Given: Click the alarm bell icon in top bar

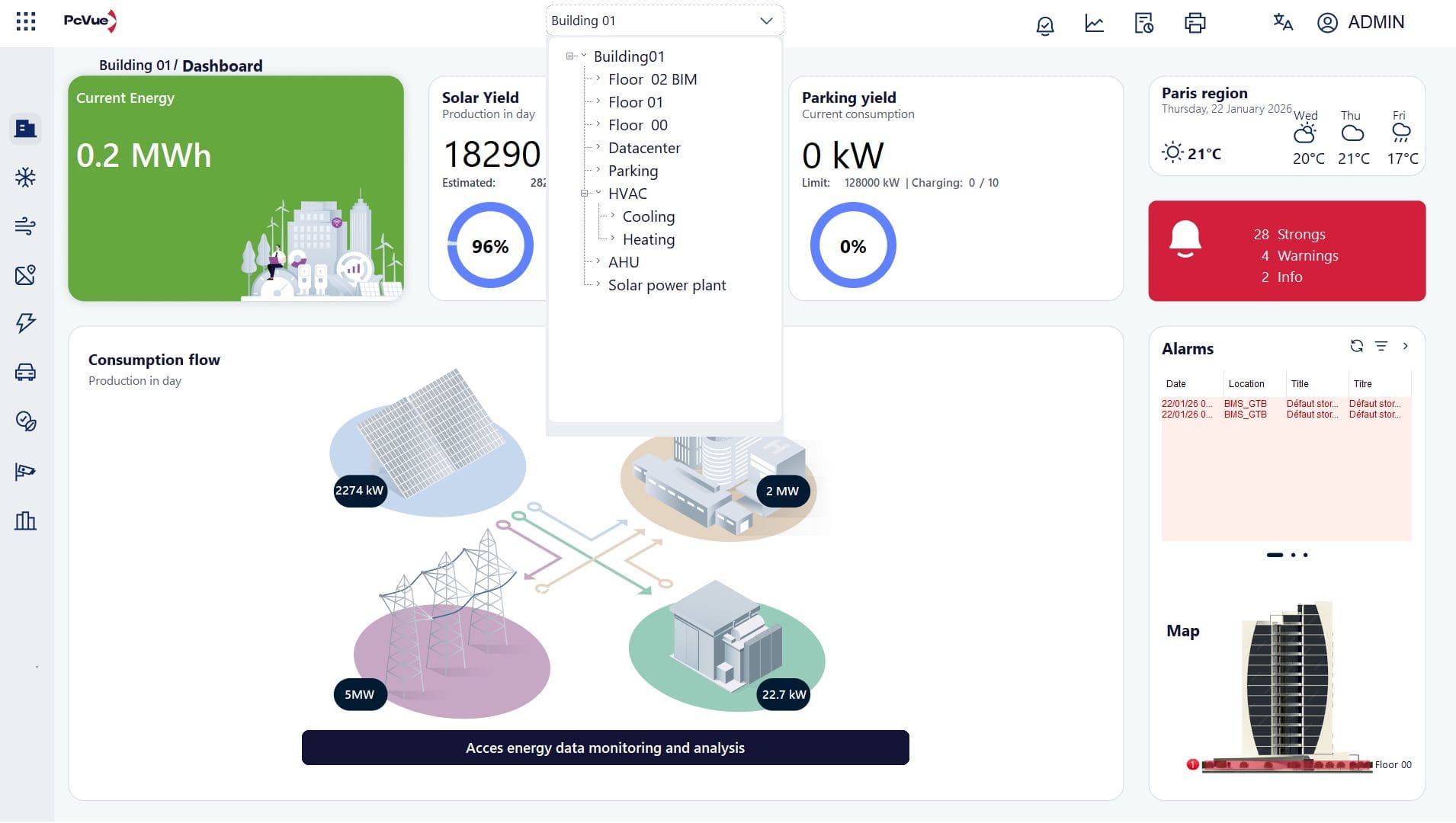Looking at the screenshot, I should pos(1044,24).
